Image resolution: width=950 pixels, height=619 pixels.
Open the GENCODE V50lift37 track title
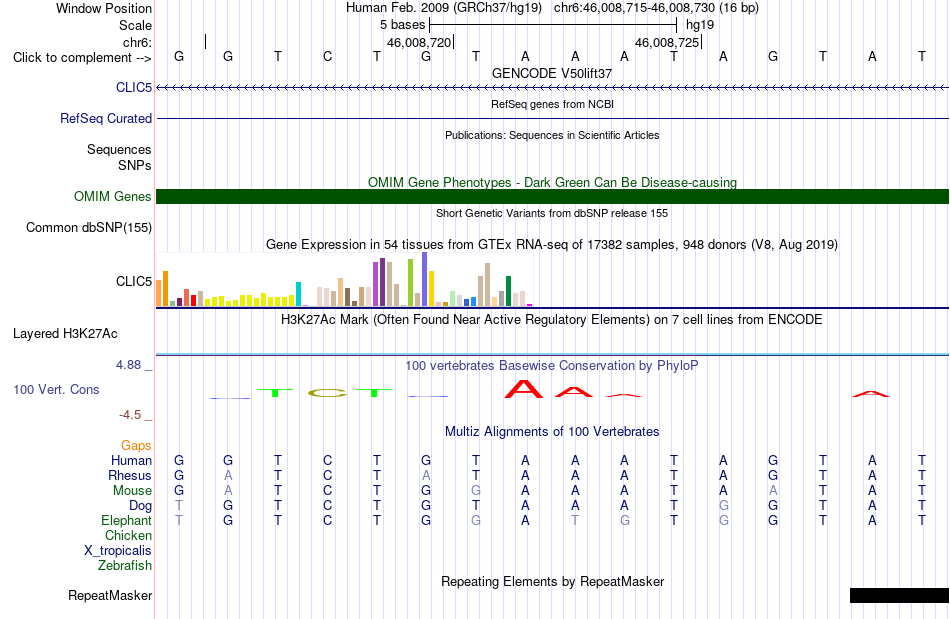pos(552,73)
